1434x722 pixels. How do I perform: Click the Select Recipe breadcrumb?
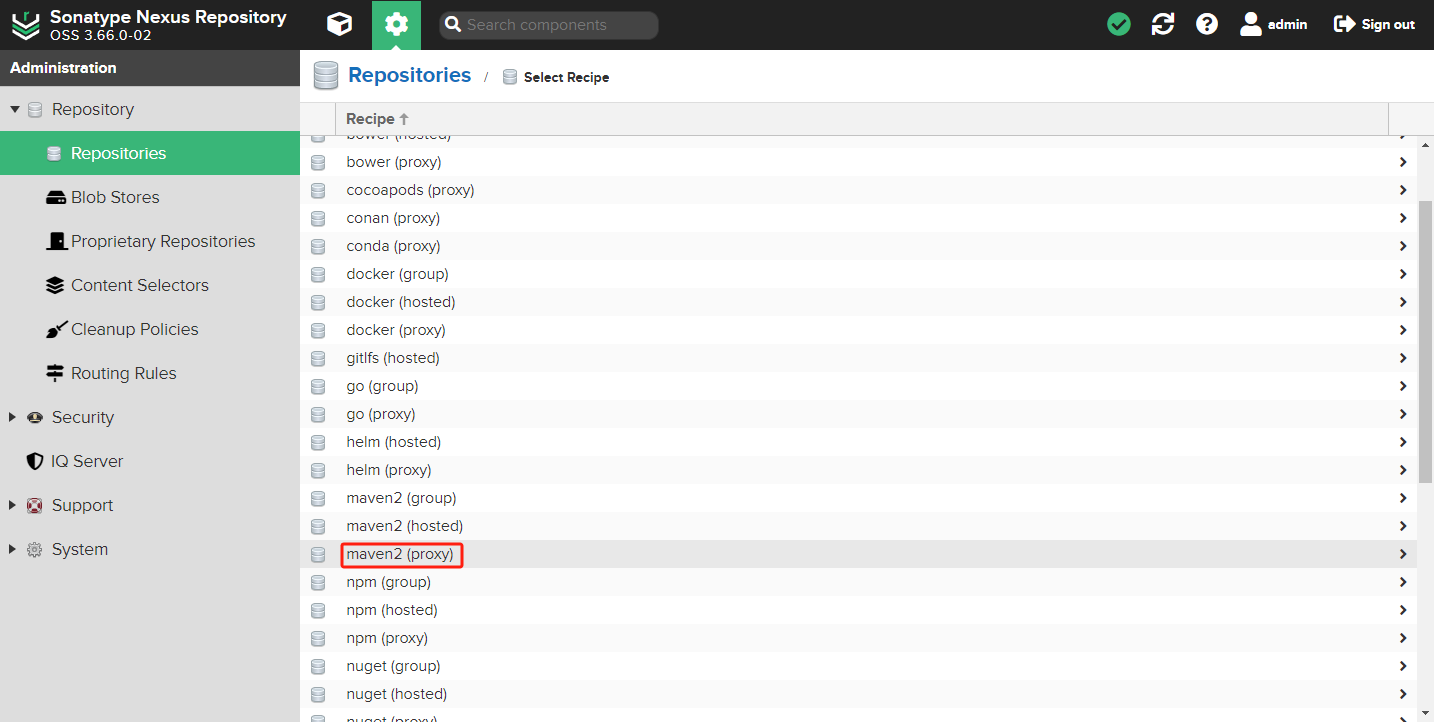click(x=566, y=77)
